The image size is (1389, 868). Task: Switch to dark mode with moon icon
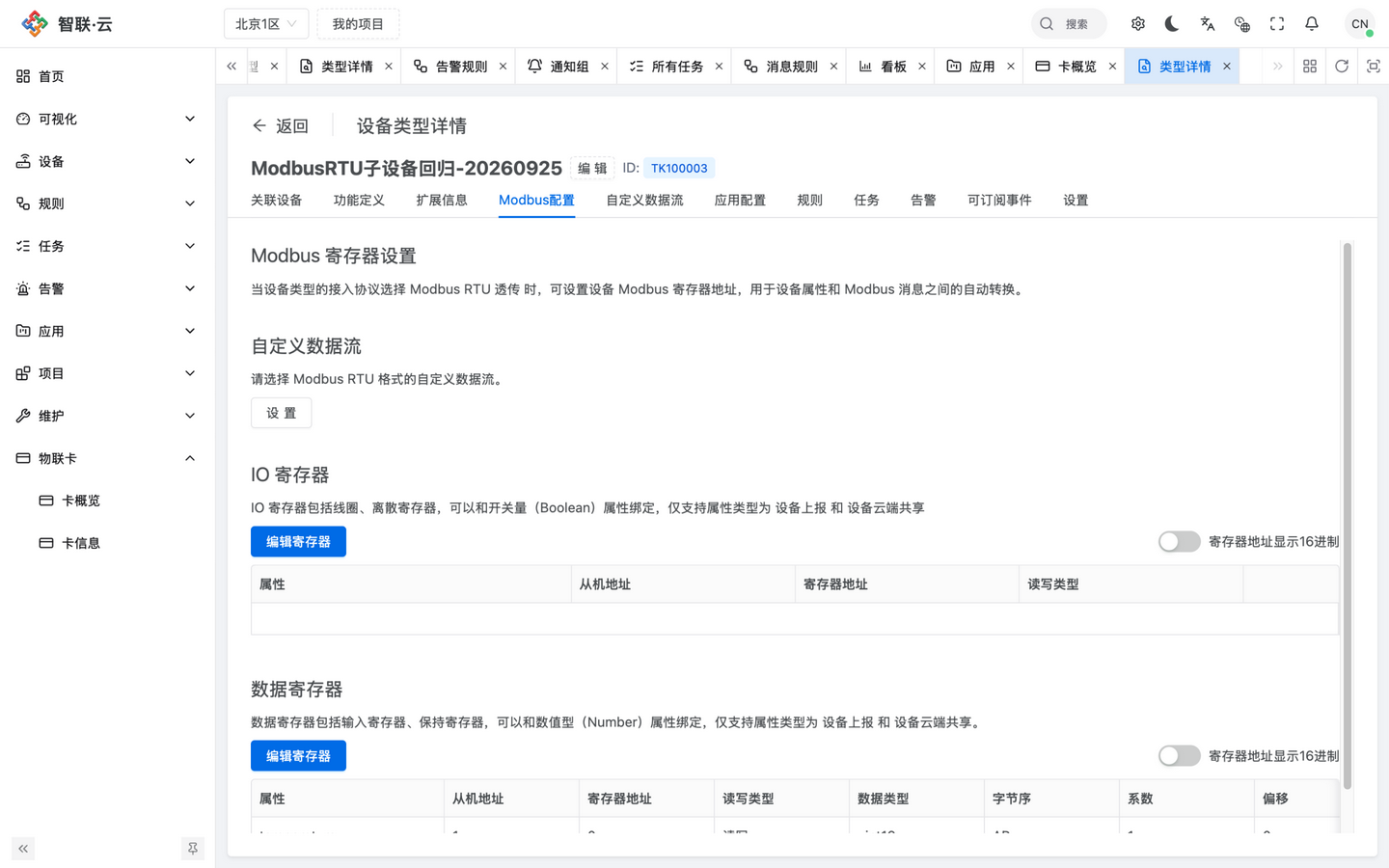click(1173, 24)
